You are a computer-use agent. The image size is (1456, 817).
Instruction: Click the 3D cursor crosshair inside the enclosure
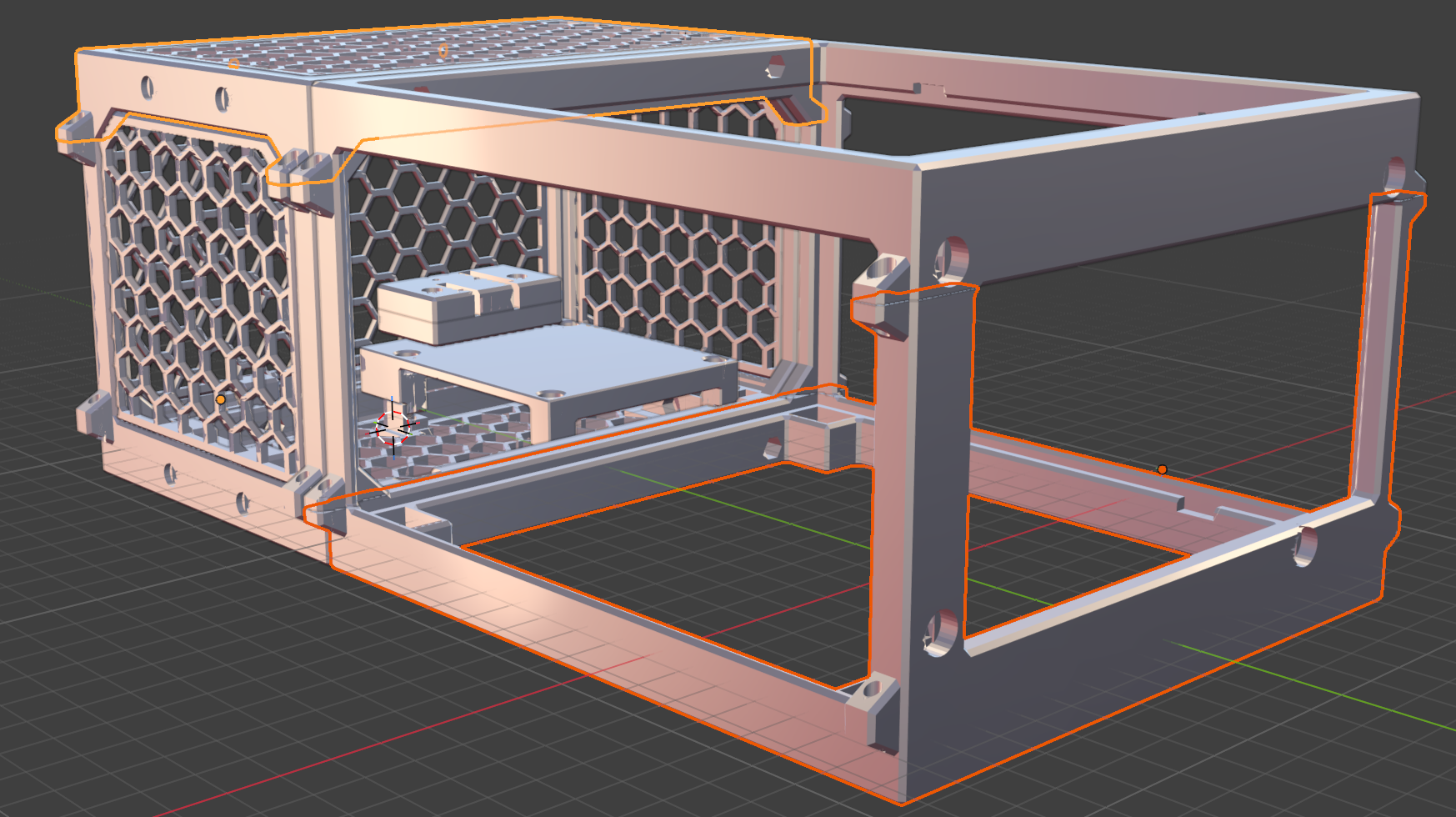[392, 429]
